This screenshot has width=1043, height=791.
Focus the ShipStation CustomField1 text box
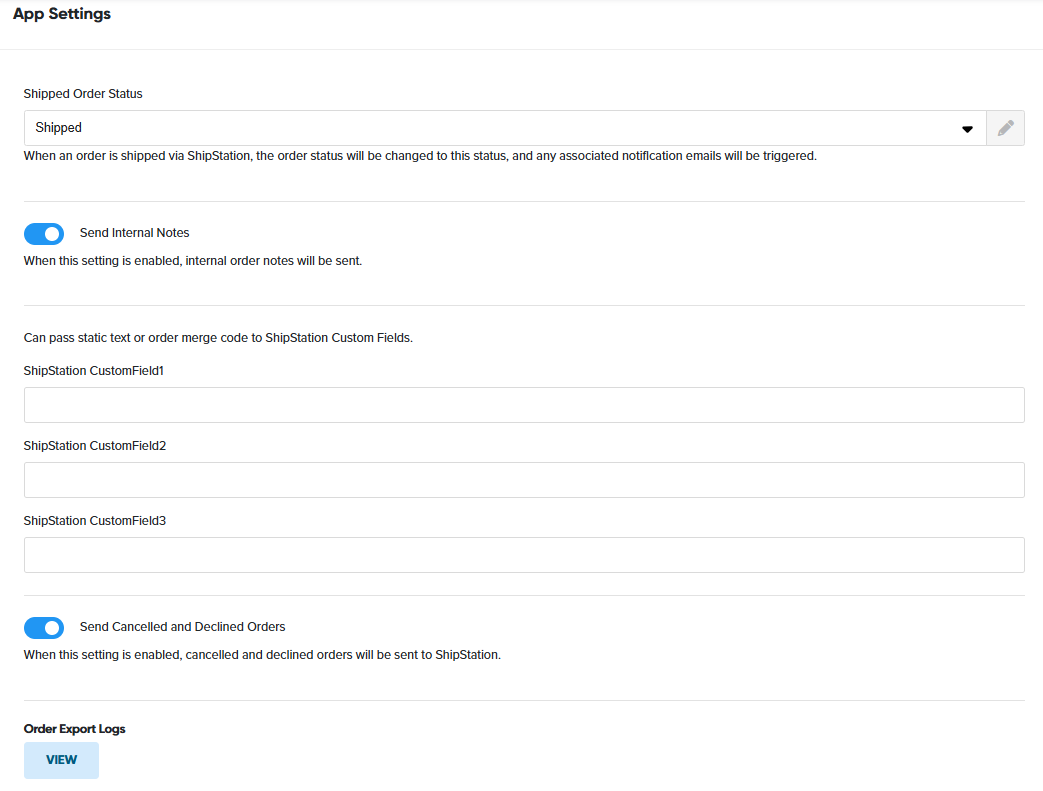pos(524,405)
